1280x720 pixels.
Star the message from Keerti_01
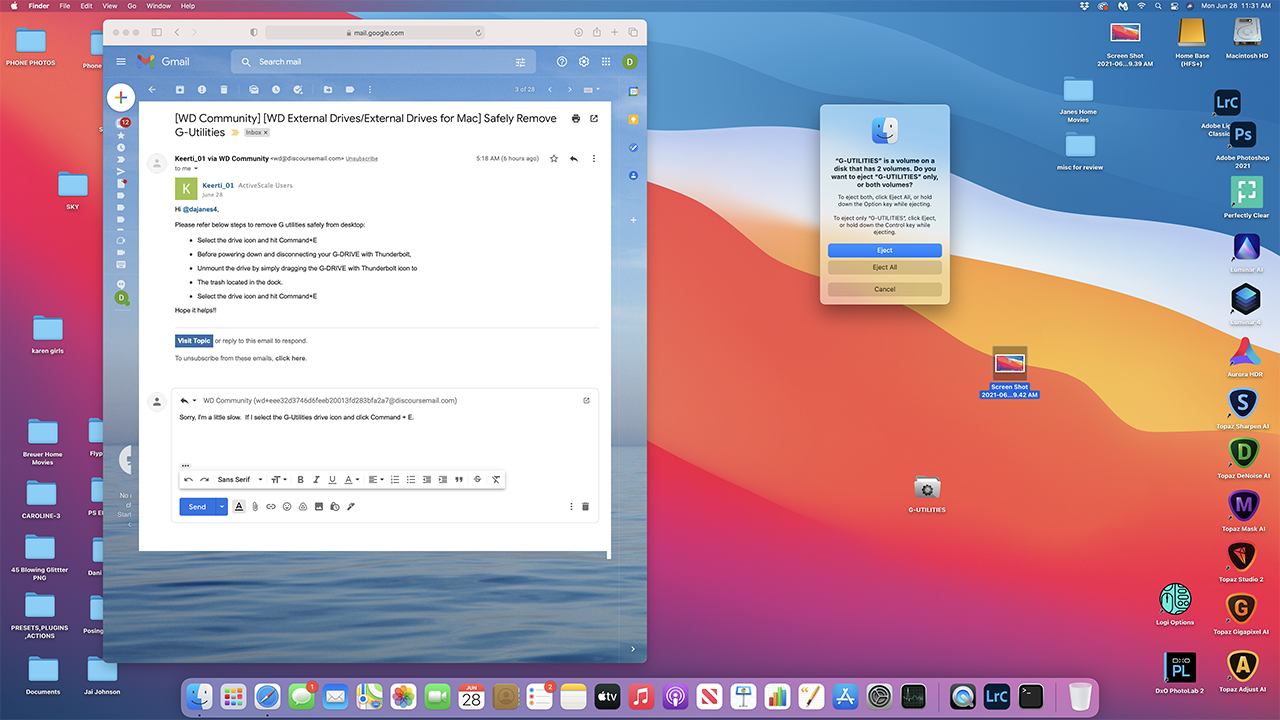554,158
